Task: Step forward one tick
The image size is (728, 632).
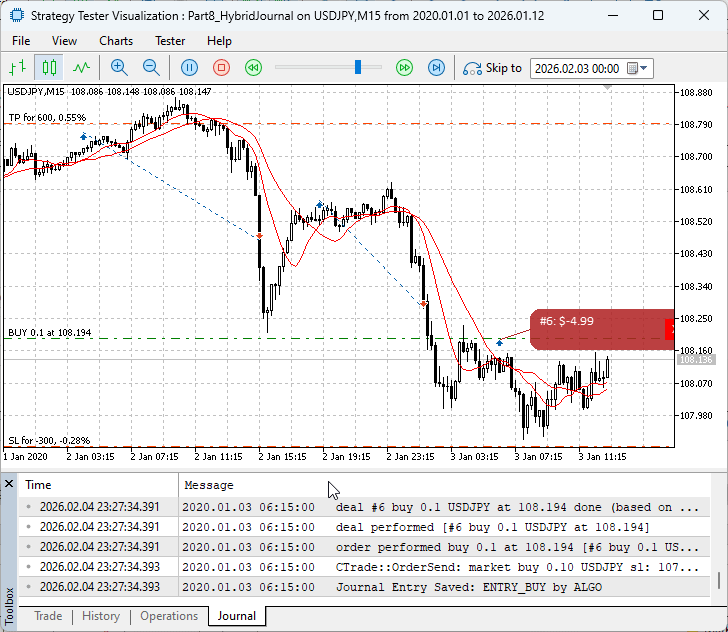Action: pyautogui.click(x=436, y=68)
